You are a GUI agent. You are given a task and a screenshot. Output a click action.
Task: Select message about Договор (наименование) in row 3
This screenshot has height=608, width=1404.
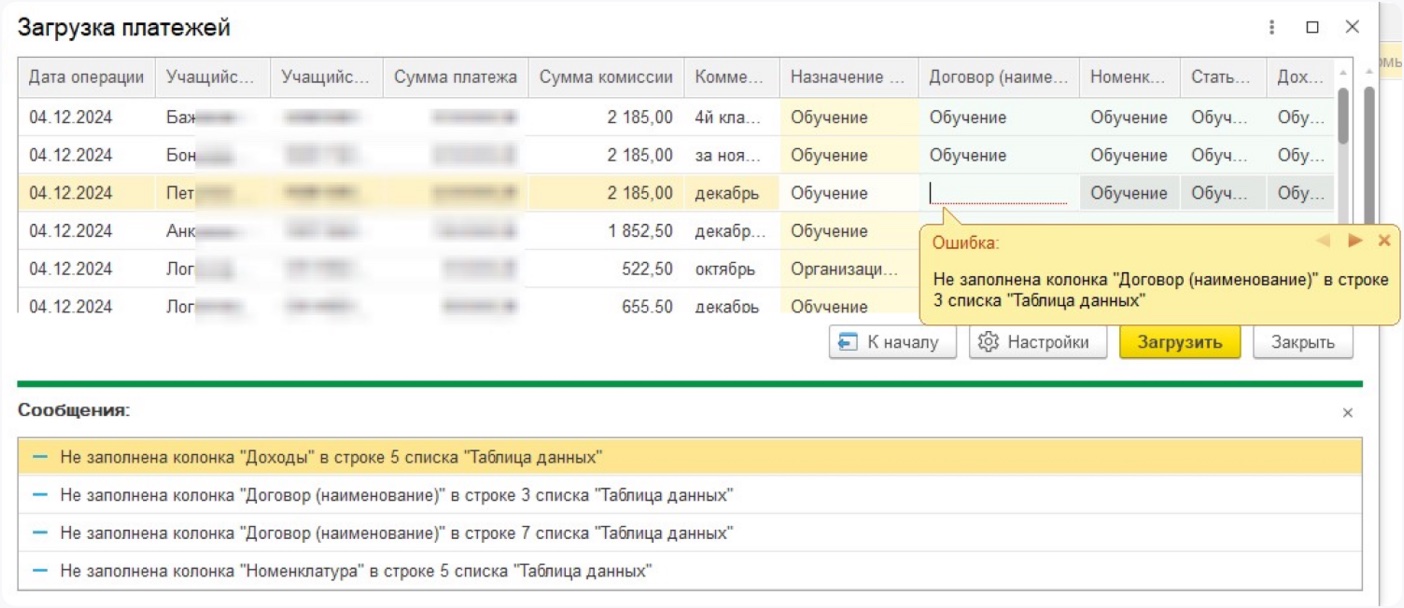[x=690, y=495]
